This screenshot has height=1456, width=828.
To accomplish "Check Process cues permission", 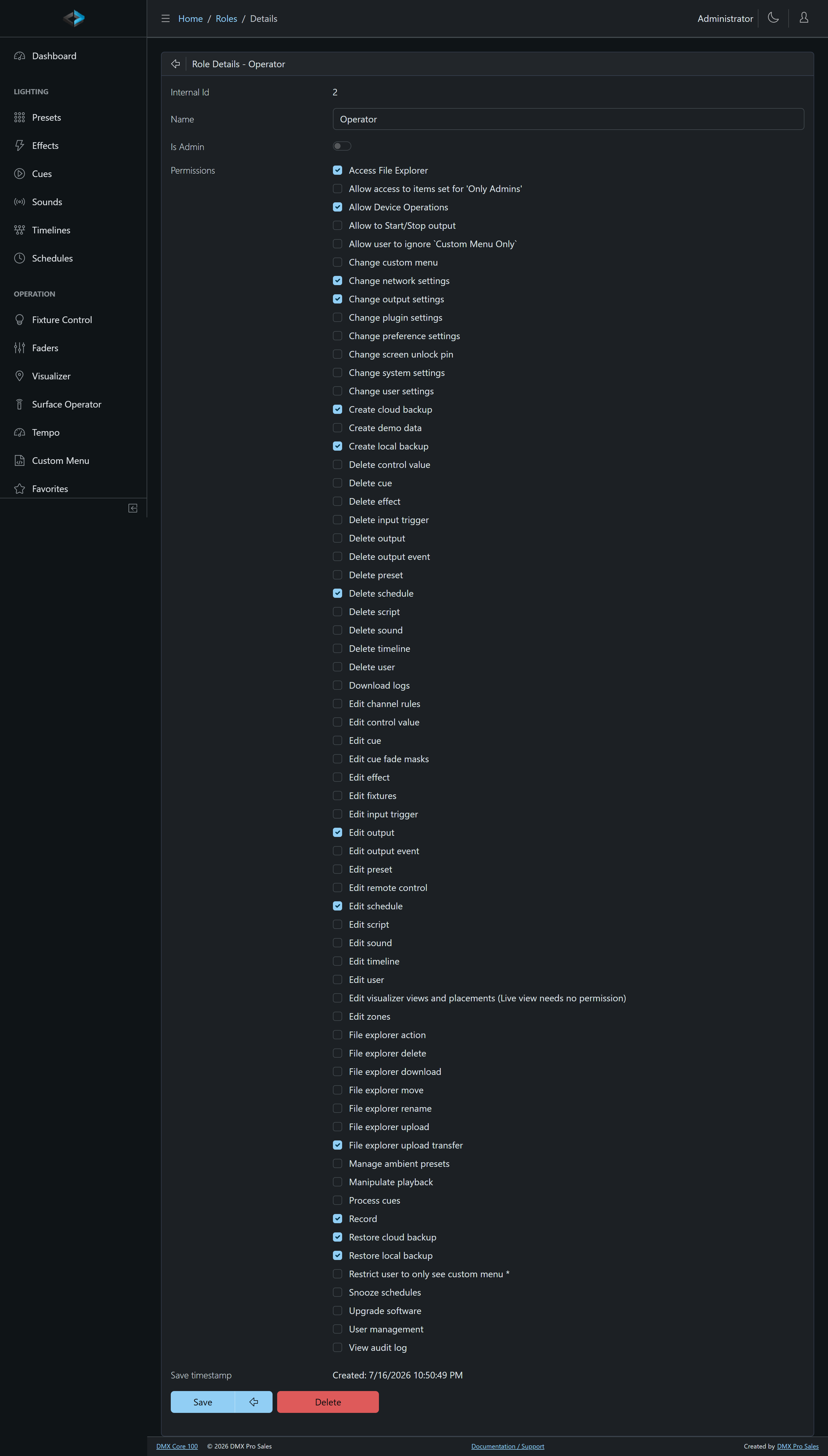I will tap(337, 1200).
